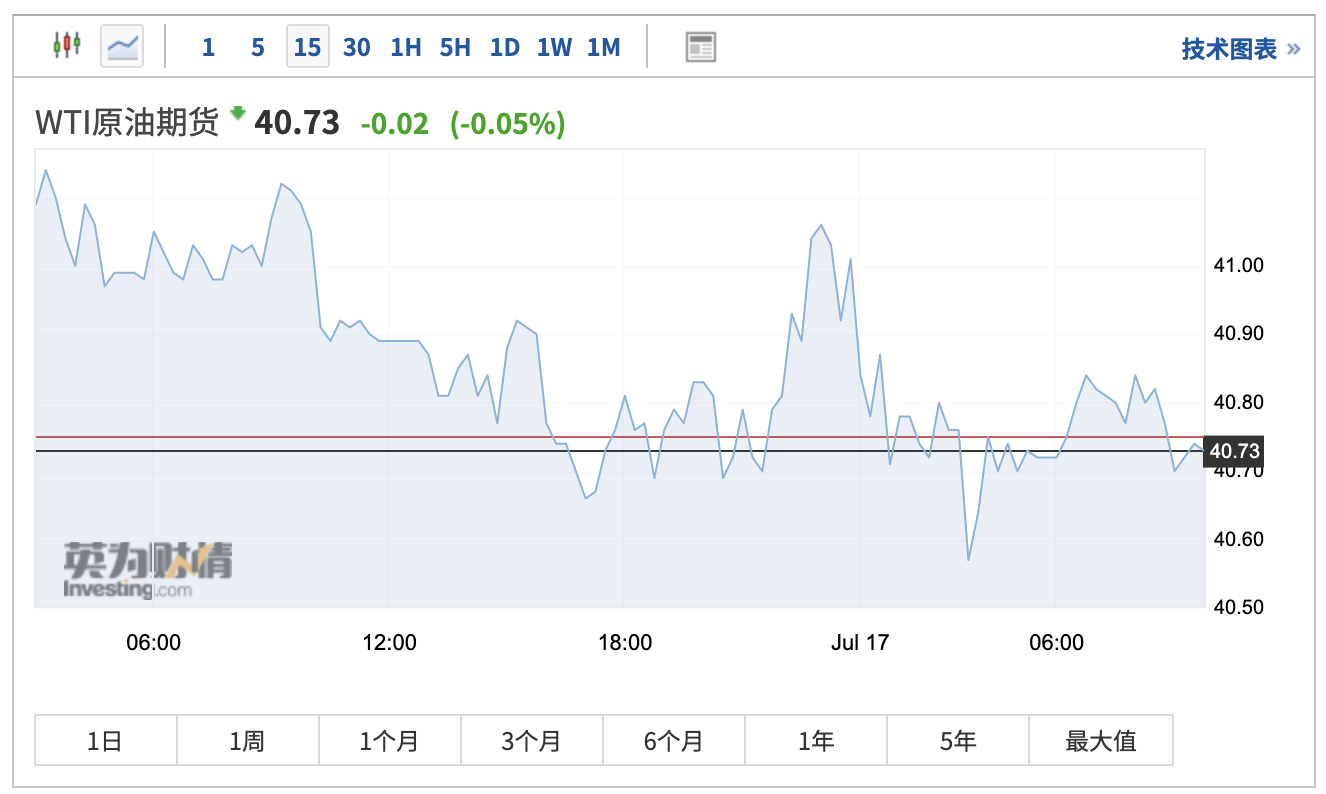1326x794 pixels.
Task: Select the 5年 range button
Action: pos(957,741)
